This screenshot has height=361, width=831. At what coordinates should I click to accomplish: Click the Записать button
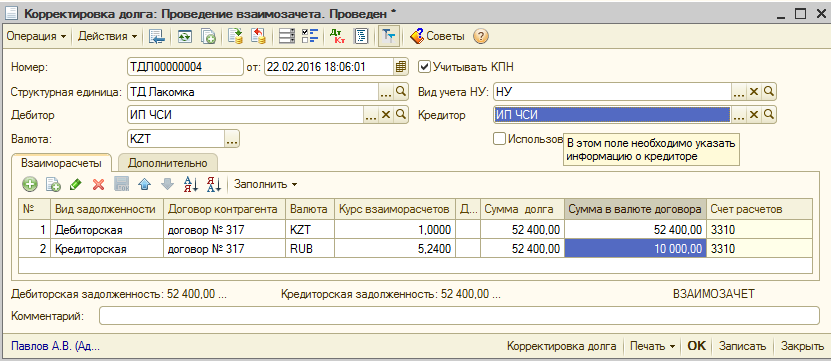742,346
